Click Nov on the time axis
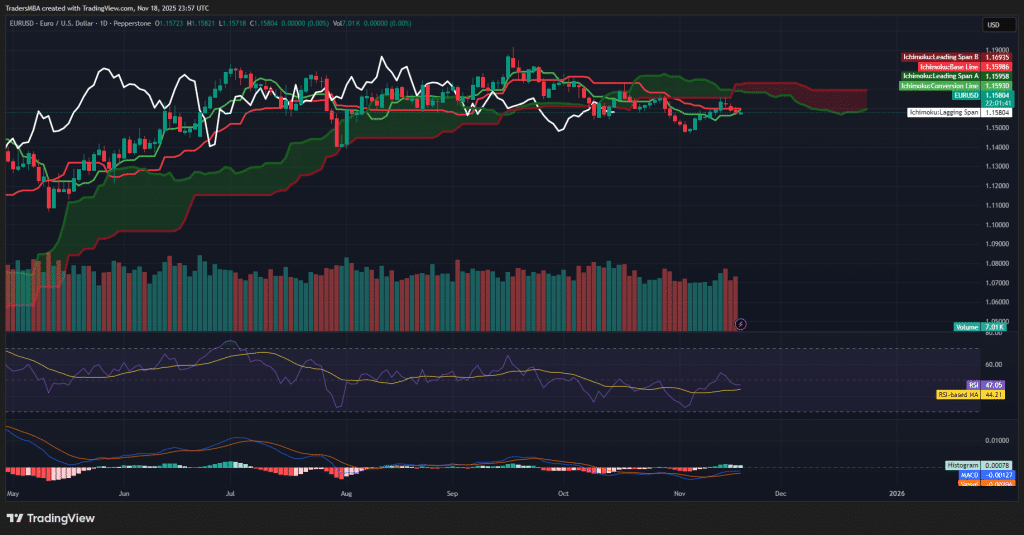The height and width of the screenshot is (535, 1024). [679, 494]
